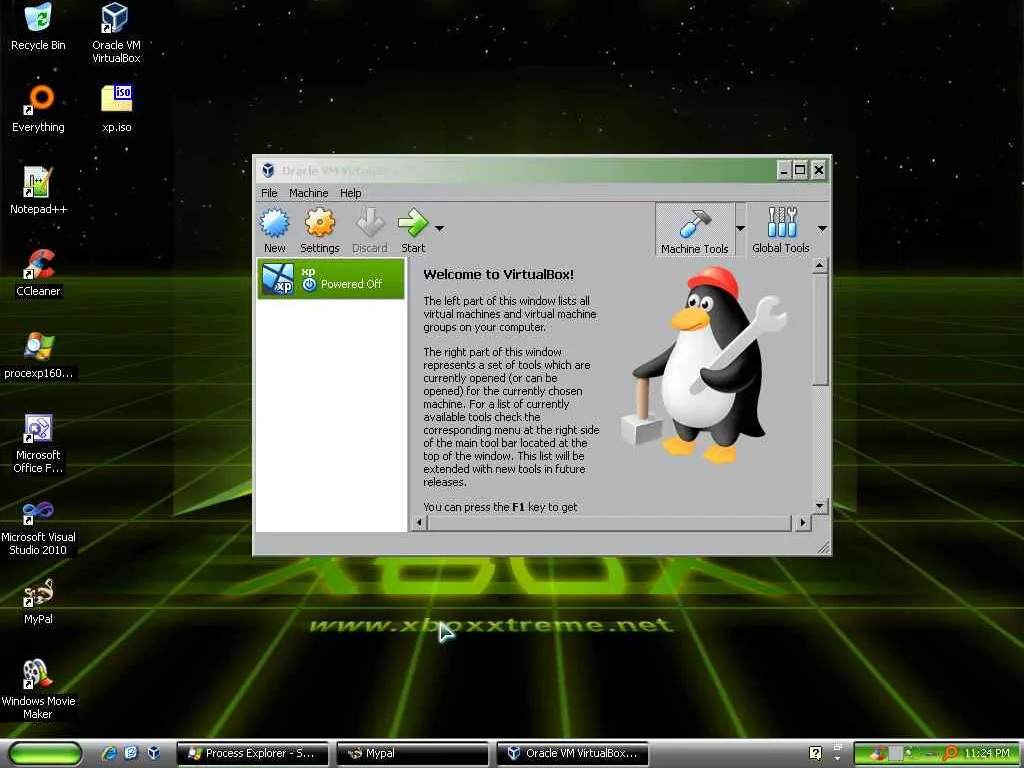Viewport: 1024px width, 768px height.
Task: Open the Help menu
Action: pos(351,193)
